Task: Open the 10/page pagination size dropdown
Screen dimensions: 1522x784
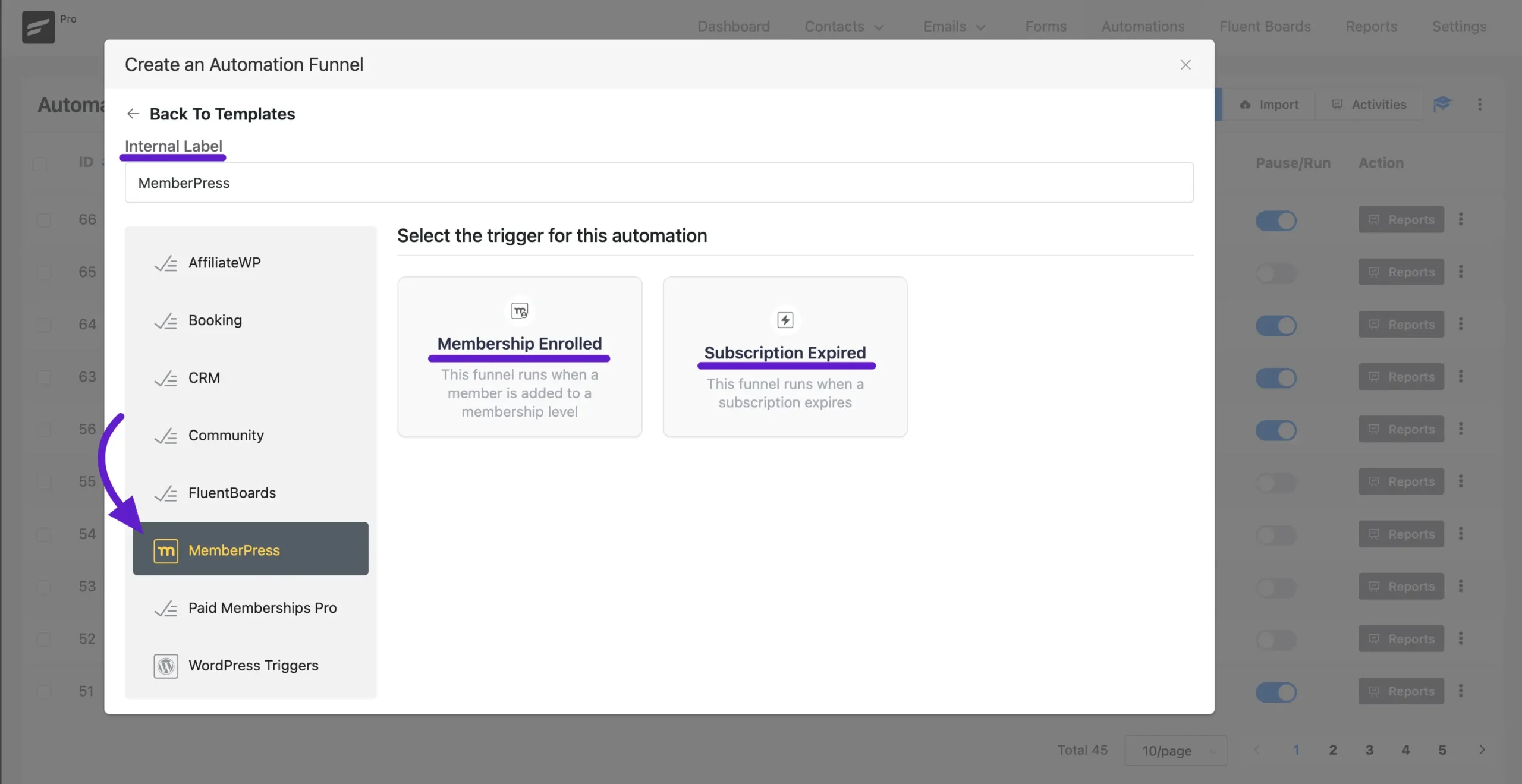Action: pos(1175,751)
